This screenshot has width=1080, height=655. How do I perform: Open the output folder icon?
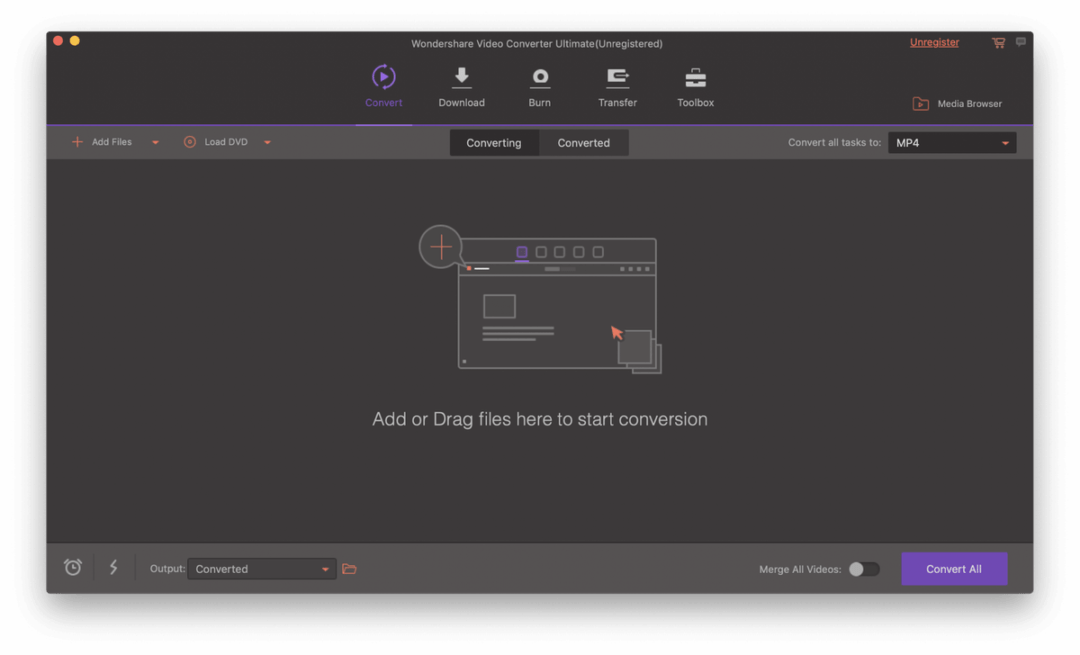pos(349,568)
